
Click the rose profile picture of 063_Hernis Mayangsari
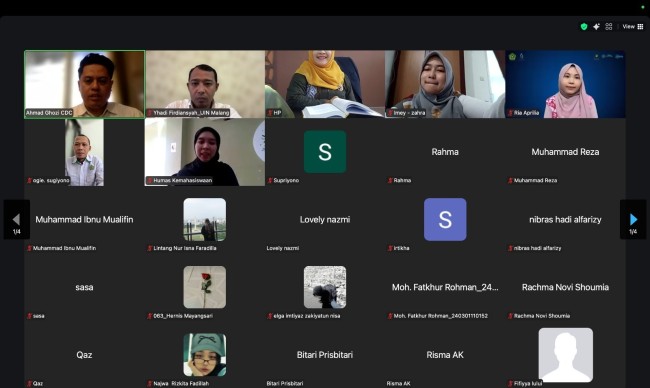coord(205,287)
